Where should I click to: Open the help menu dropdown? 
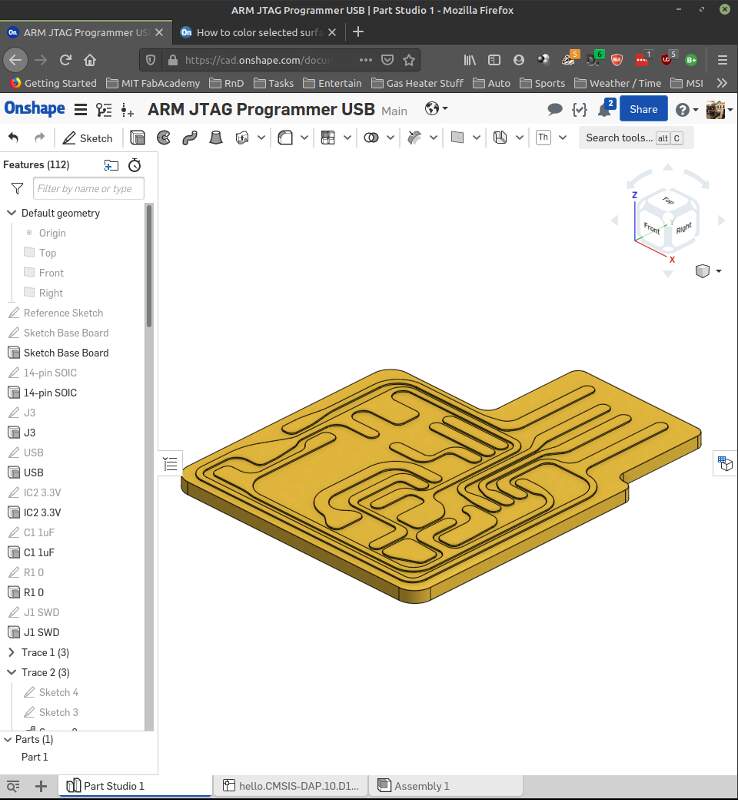[x=686, y=109]
